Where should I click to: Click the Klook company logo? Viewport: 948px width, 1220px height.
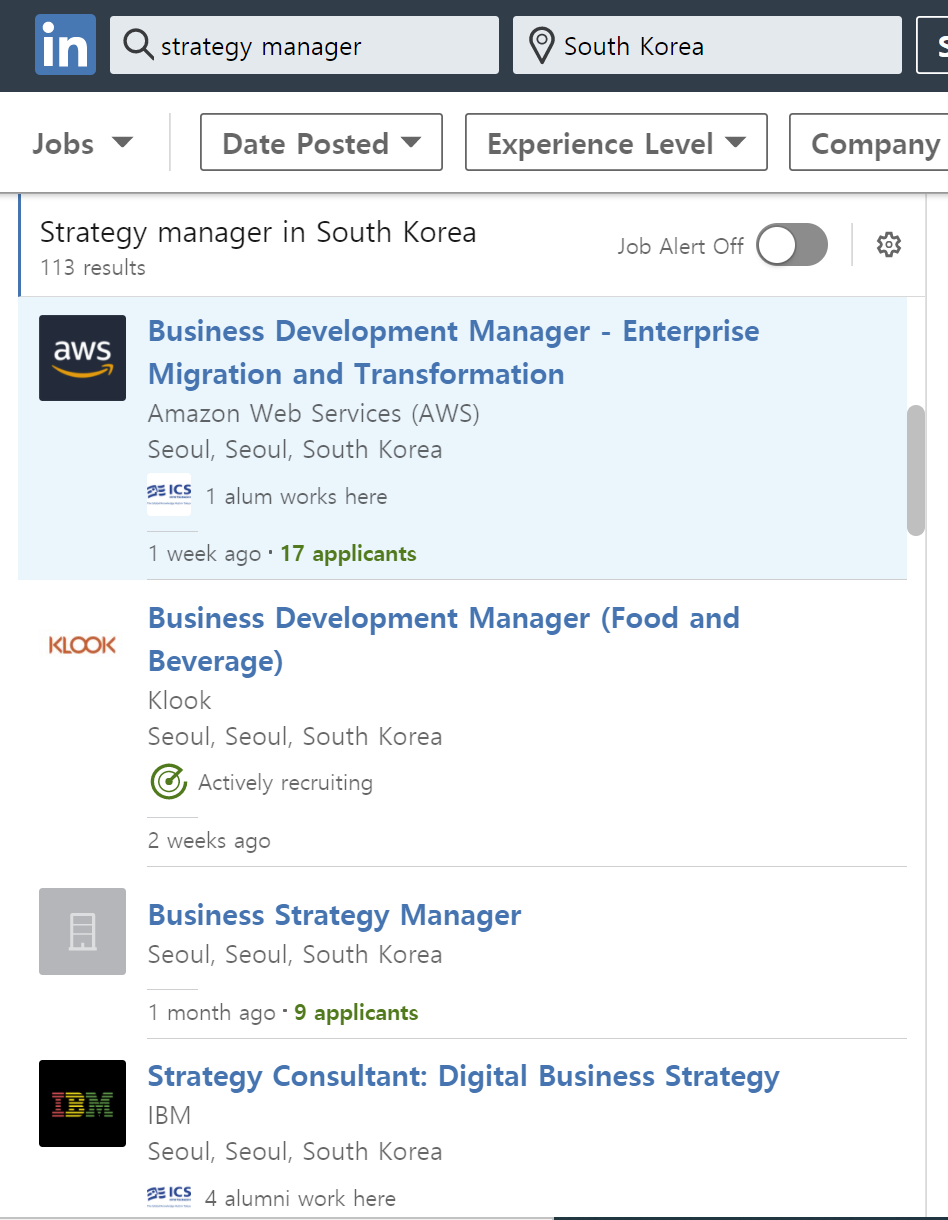[82, 645]
